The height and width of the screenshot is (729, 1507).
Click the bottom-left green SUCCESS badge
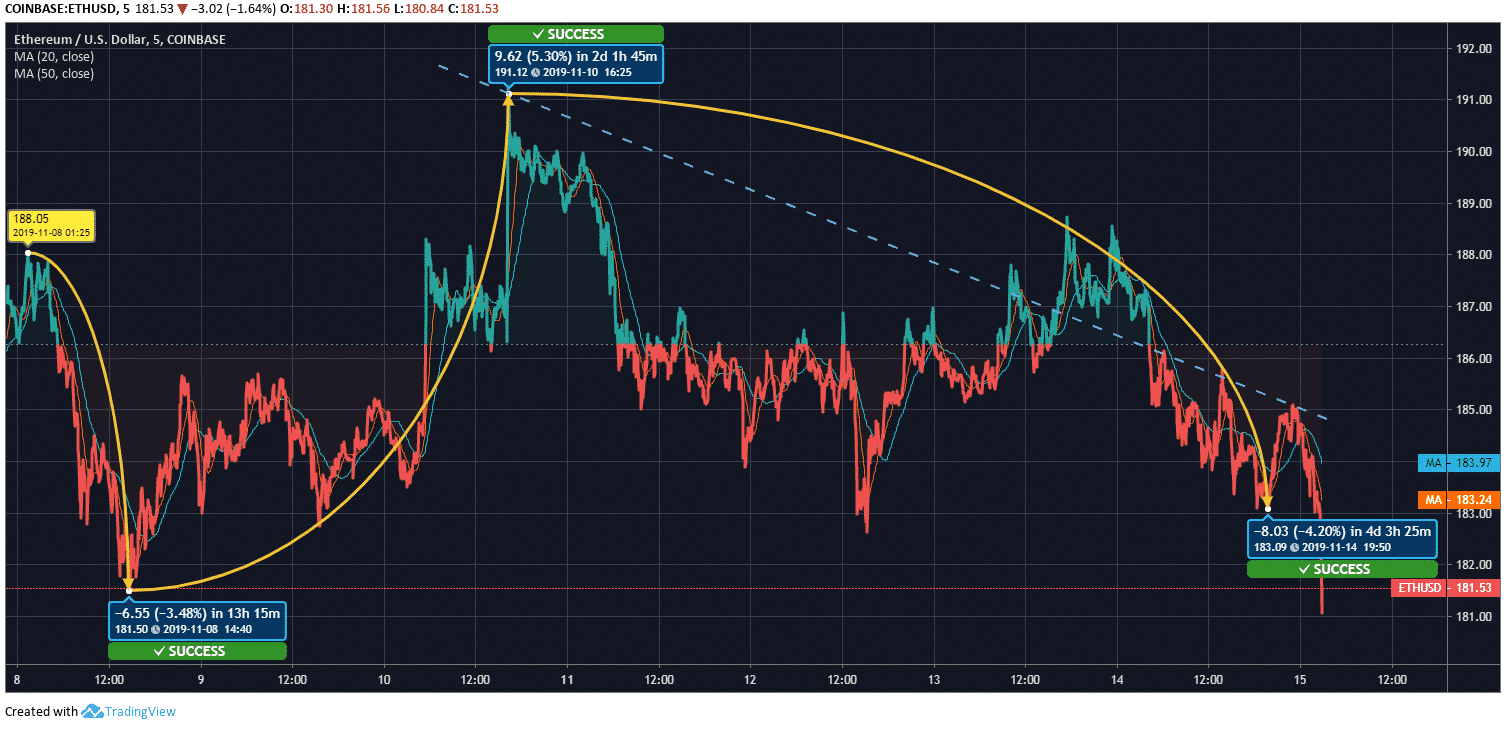197,651
